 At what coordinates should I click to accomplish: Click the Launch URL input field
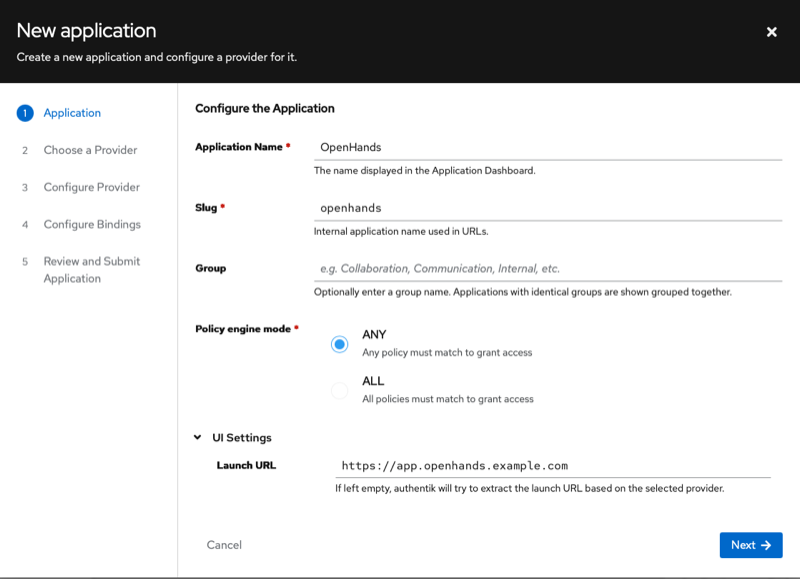coord(553,466)
